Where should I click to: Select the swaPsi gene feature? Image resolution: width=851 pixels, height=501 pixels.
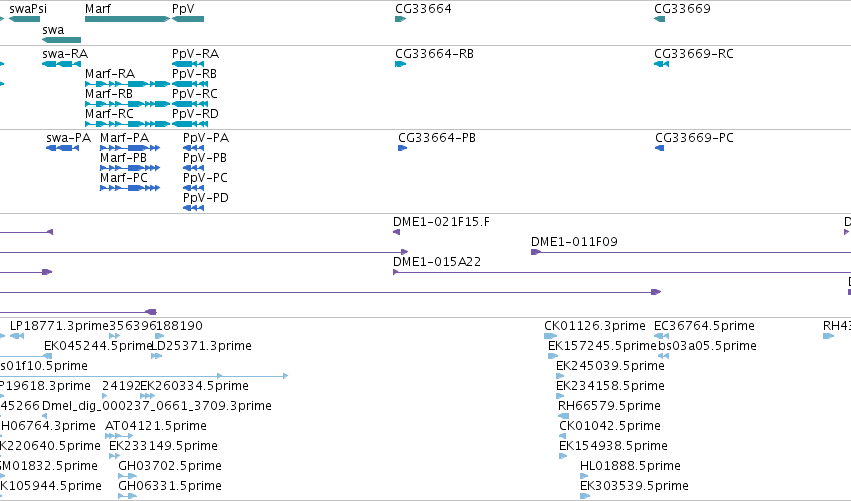point(24,19)
